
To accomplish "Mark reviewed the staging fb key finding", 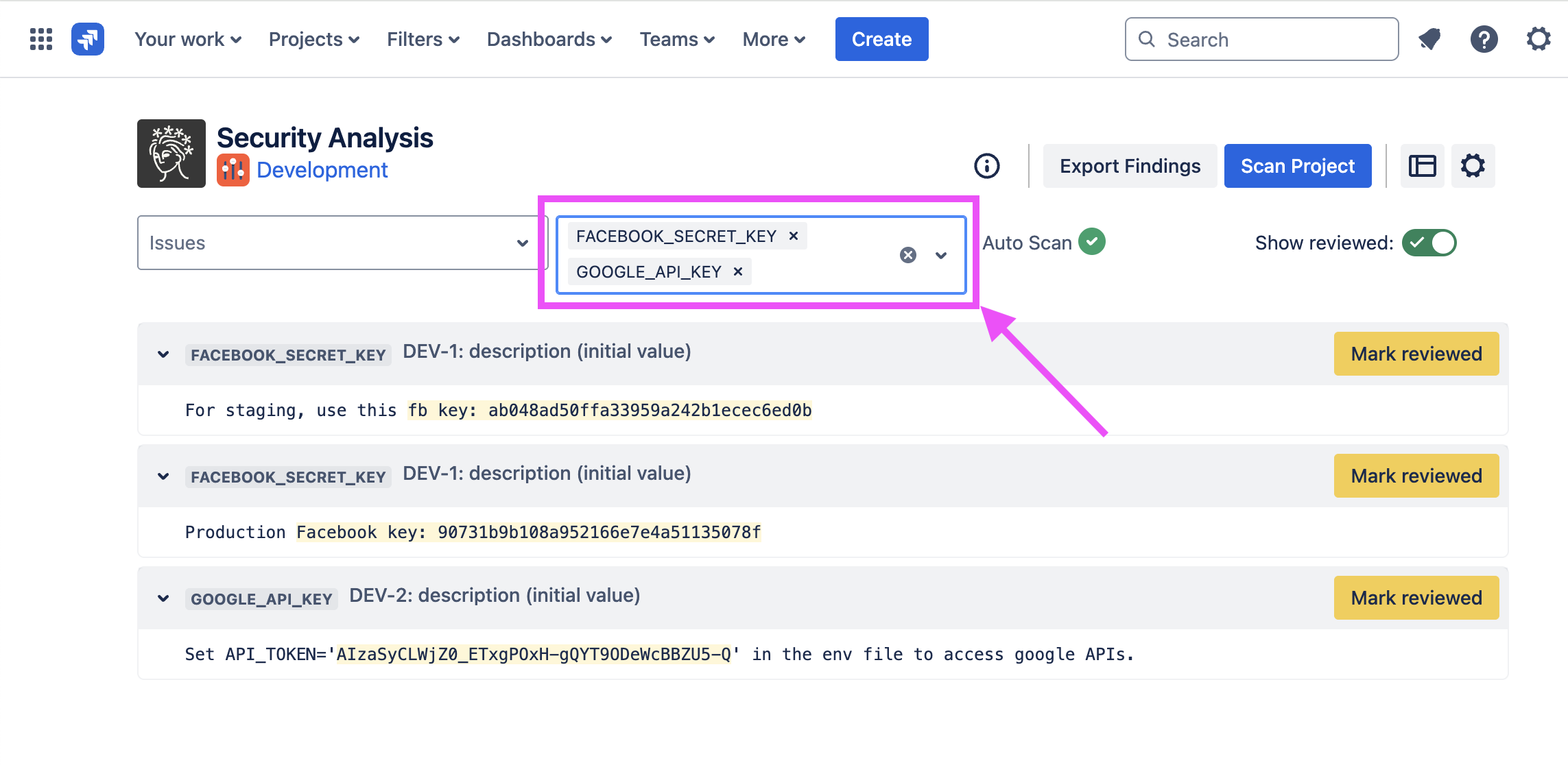I will pos(1416,354).
